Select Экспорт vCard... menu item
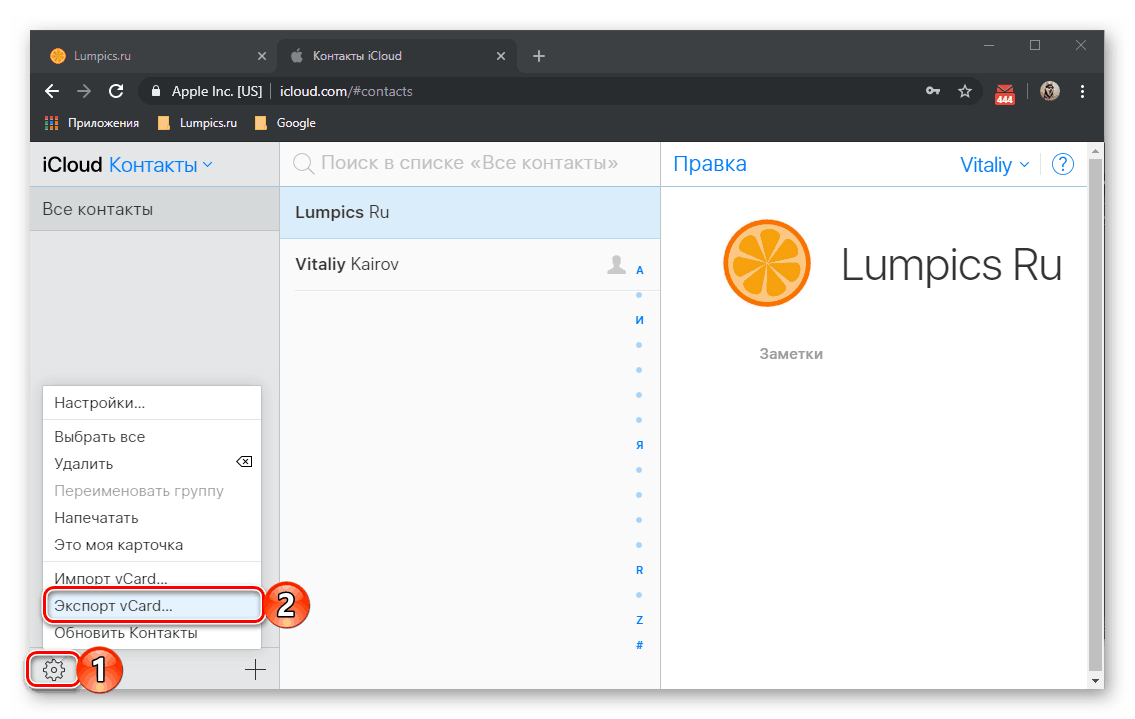 (114, 606)
